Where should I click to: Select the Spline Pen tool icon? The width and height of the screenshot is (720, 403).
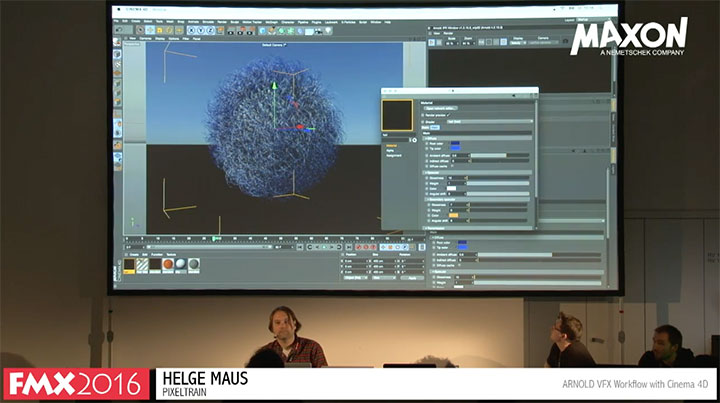click(272, 31)
